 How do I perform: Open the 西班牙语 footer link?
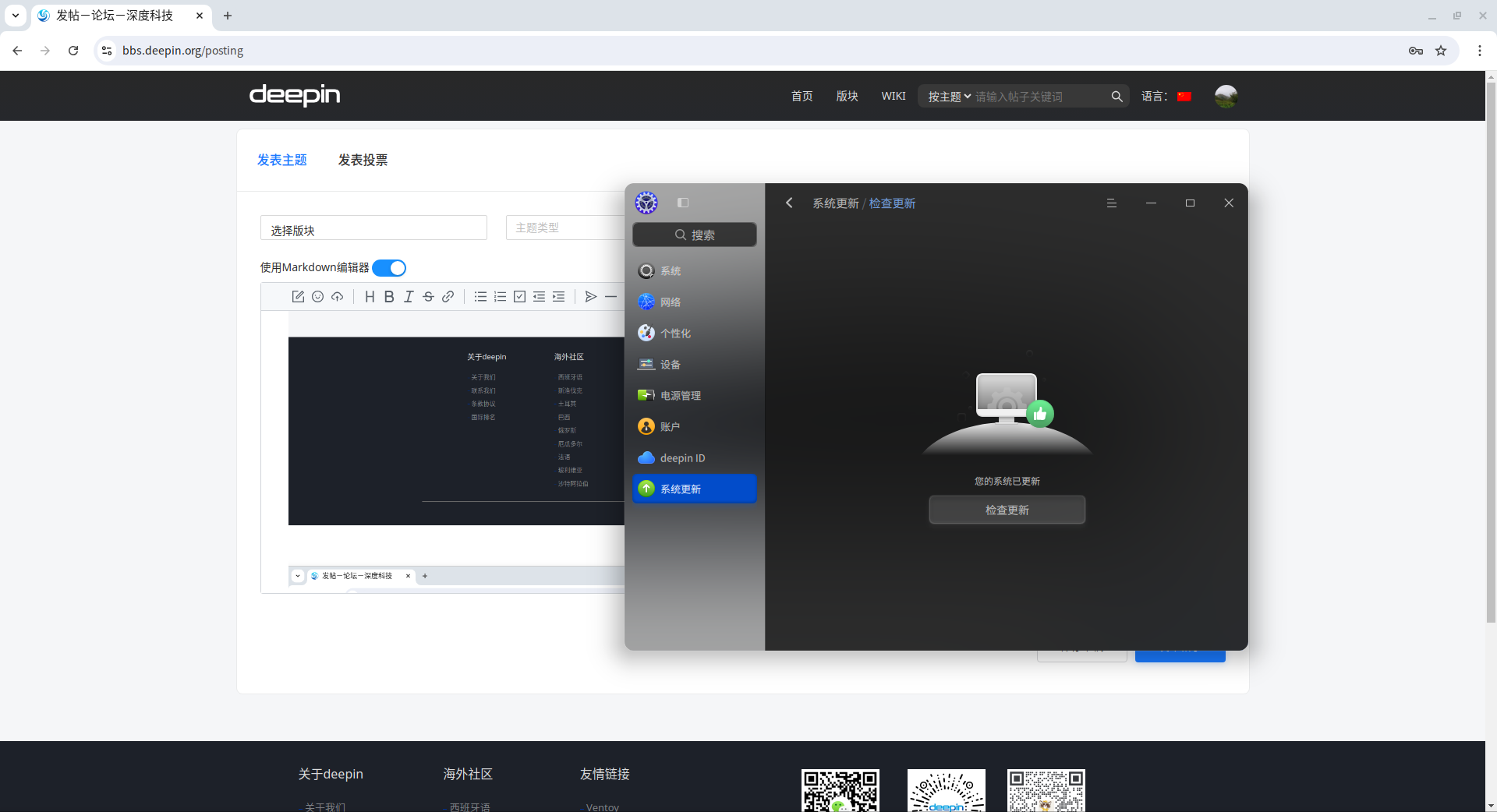click(x=469, y=807)
